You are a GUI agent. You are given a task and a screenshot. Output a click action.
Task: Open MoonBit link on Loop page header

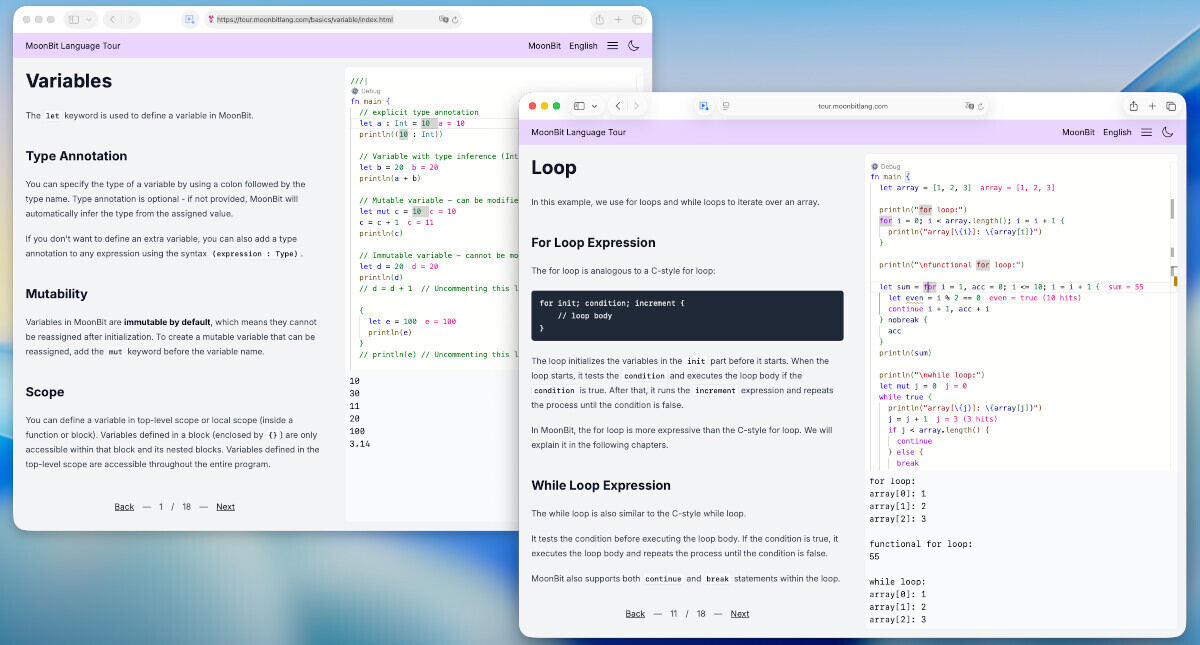(x=1078, y=132)
